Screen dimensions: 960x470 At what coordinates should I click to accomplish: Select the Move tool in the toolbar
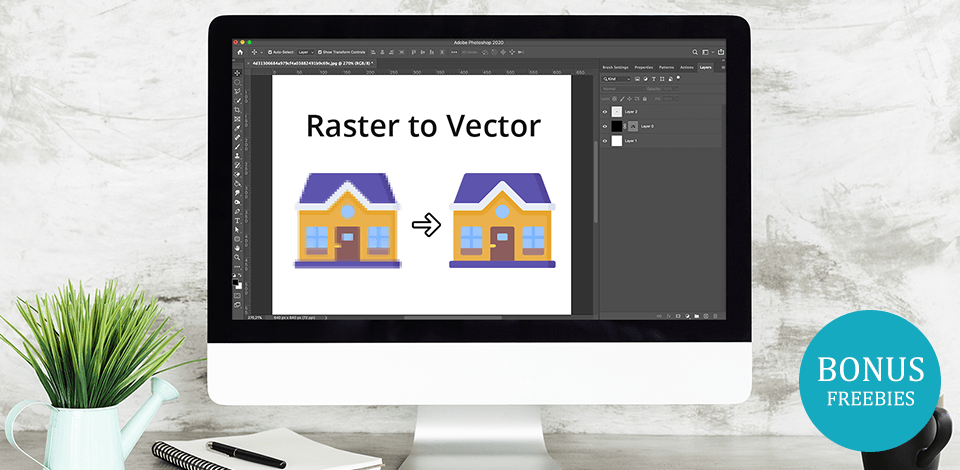238,73
